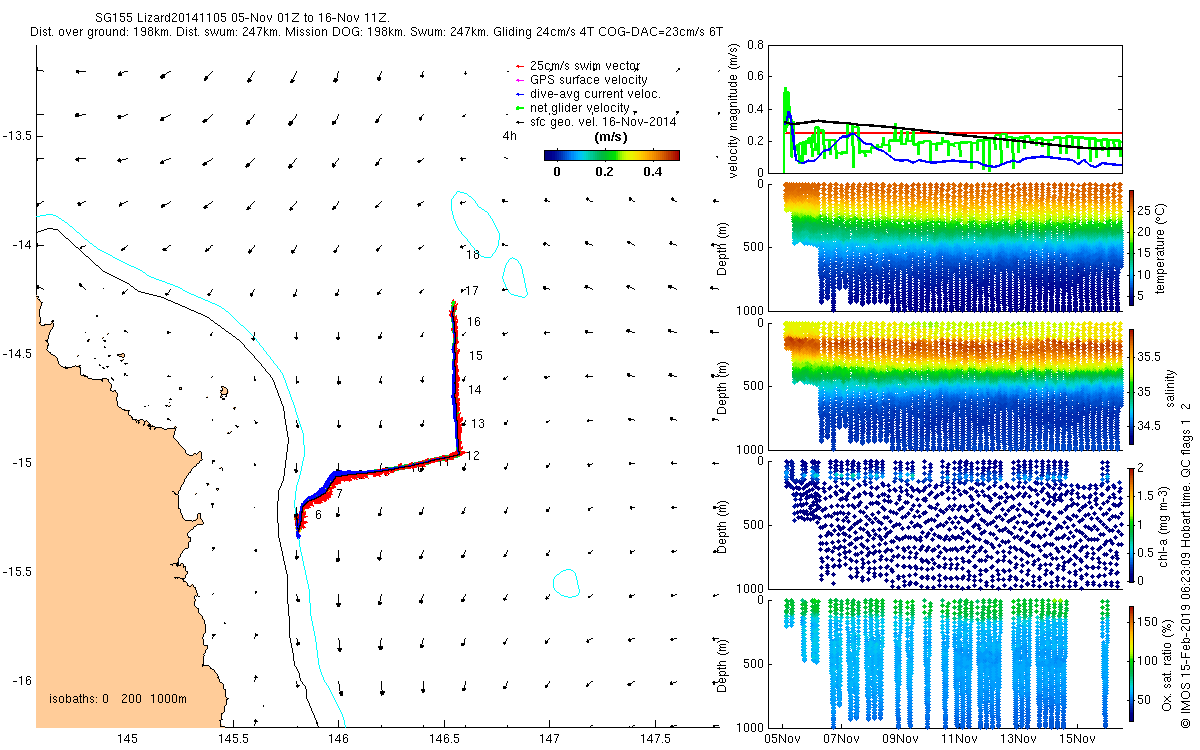The image size is (1200, 750).
Task: Click day marker '17' near the track end
Action: [471, 291]
